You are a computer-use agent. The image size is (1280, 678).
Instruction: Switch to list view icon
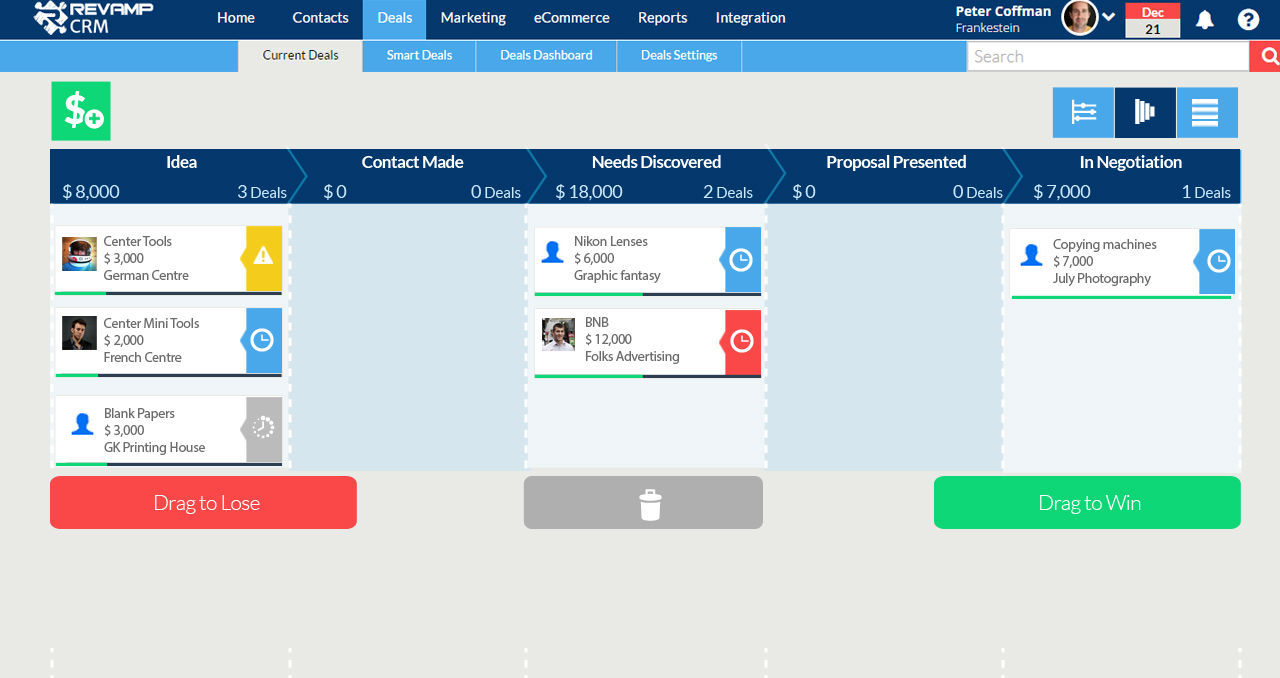tap(1207, 112)
